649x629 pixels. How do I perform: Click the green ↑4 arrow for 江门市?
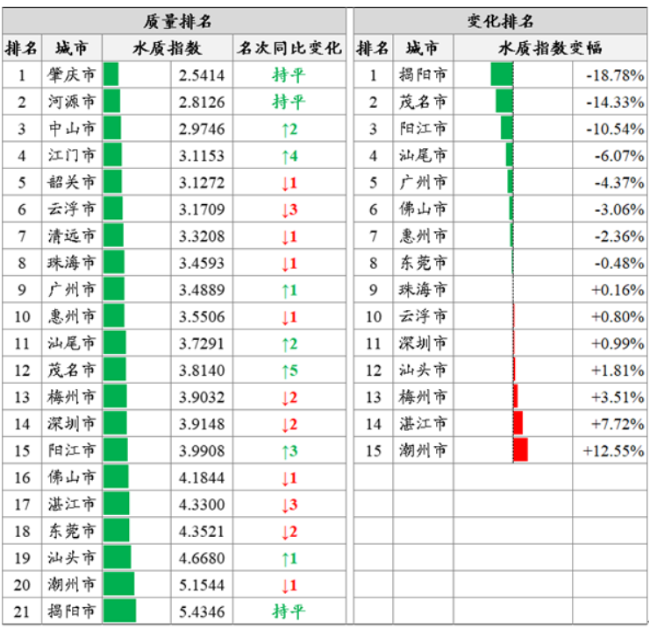click(x=288, y=155)
